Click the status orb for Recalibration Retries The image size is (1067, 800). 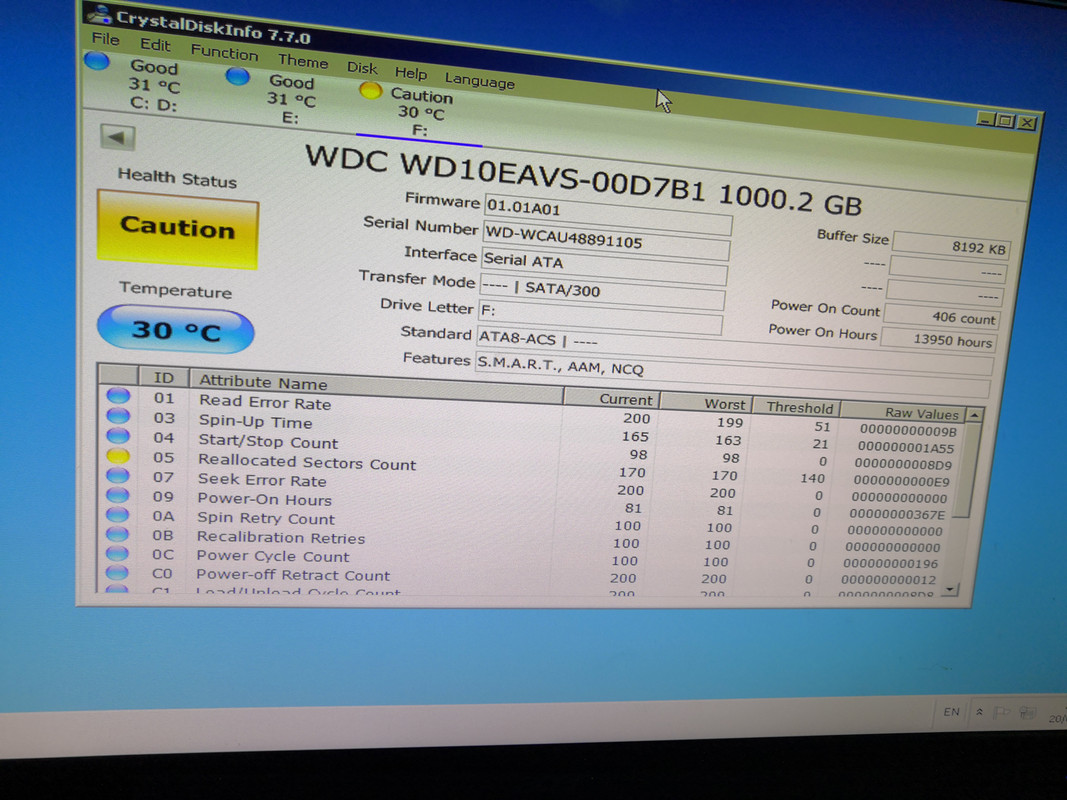(118, 535)
